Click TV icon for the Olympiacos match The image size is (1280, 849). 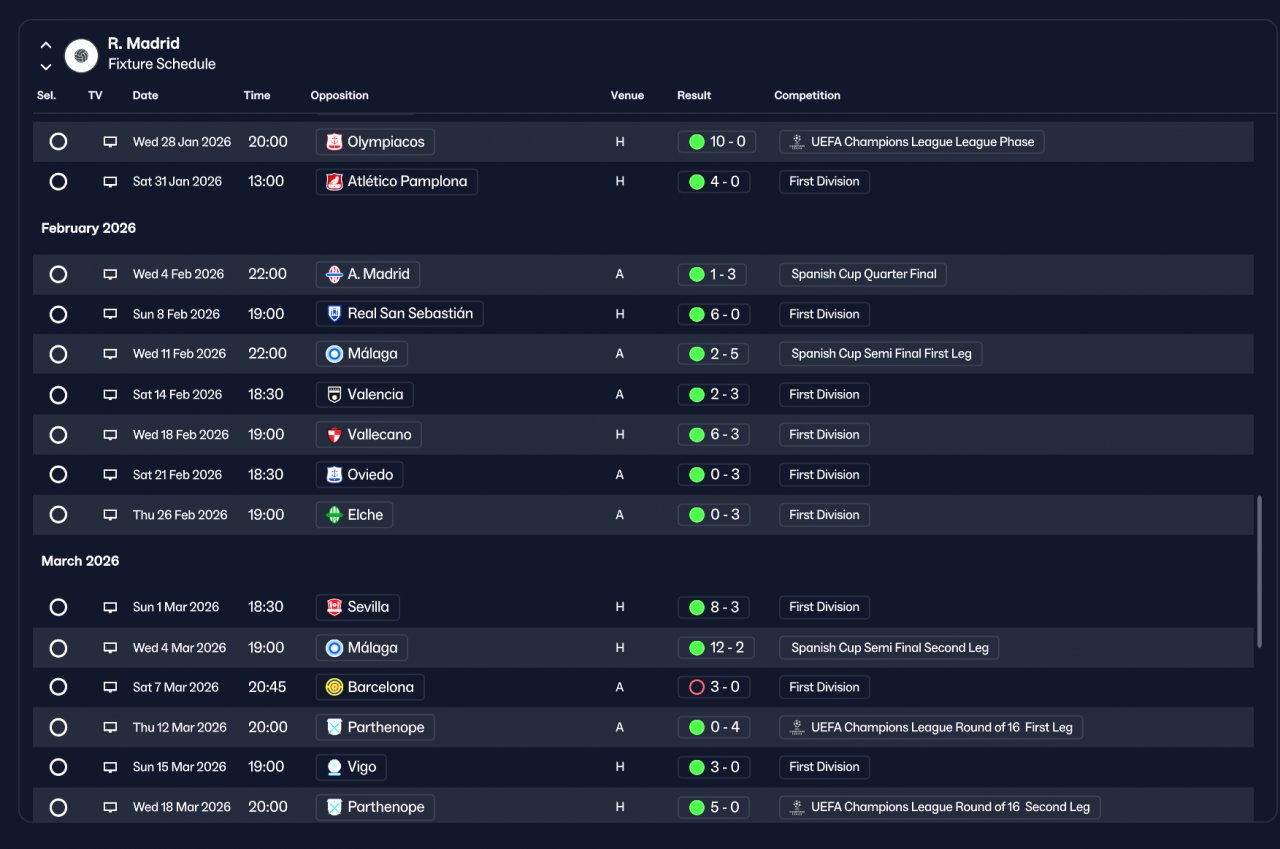110,142
